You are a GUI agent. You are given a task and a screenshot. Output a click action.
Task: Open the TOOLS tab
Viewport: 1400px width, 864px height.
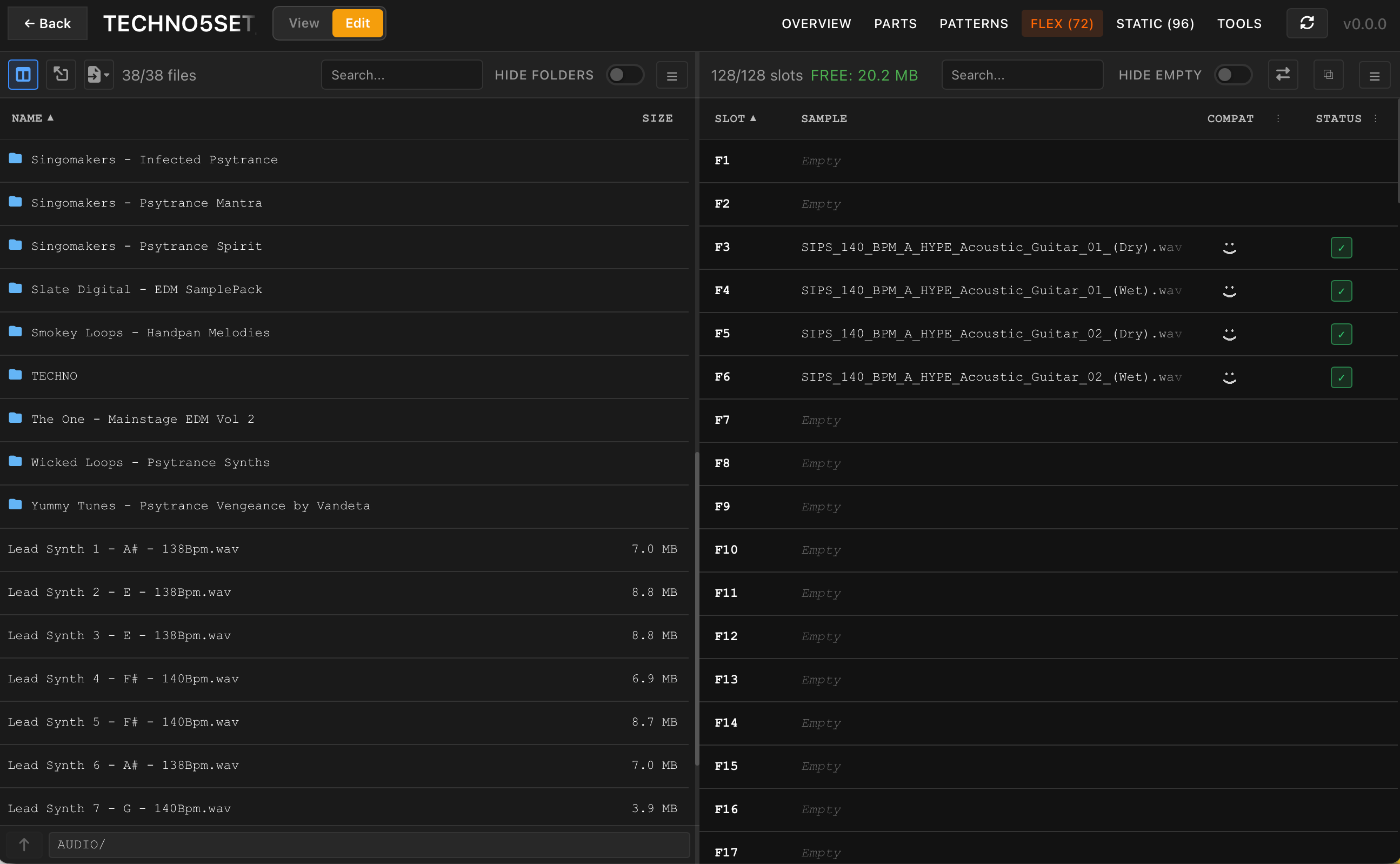[x=1239, y=23]
